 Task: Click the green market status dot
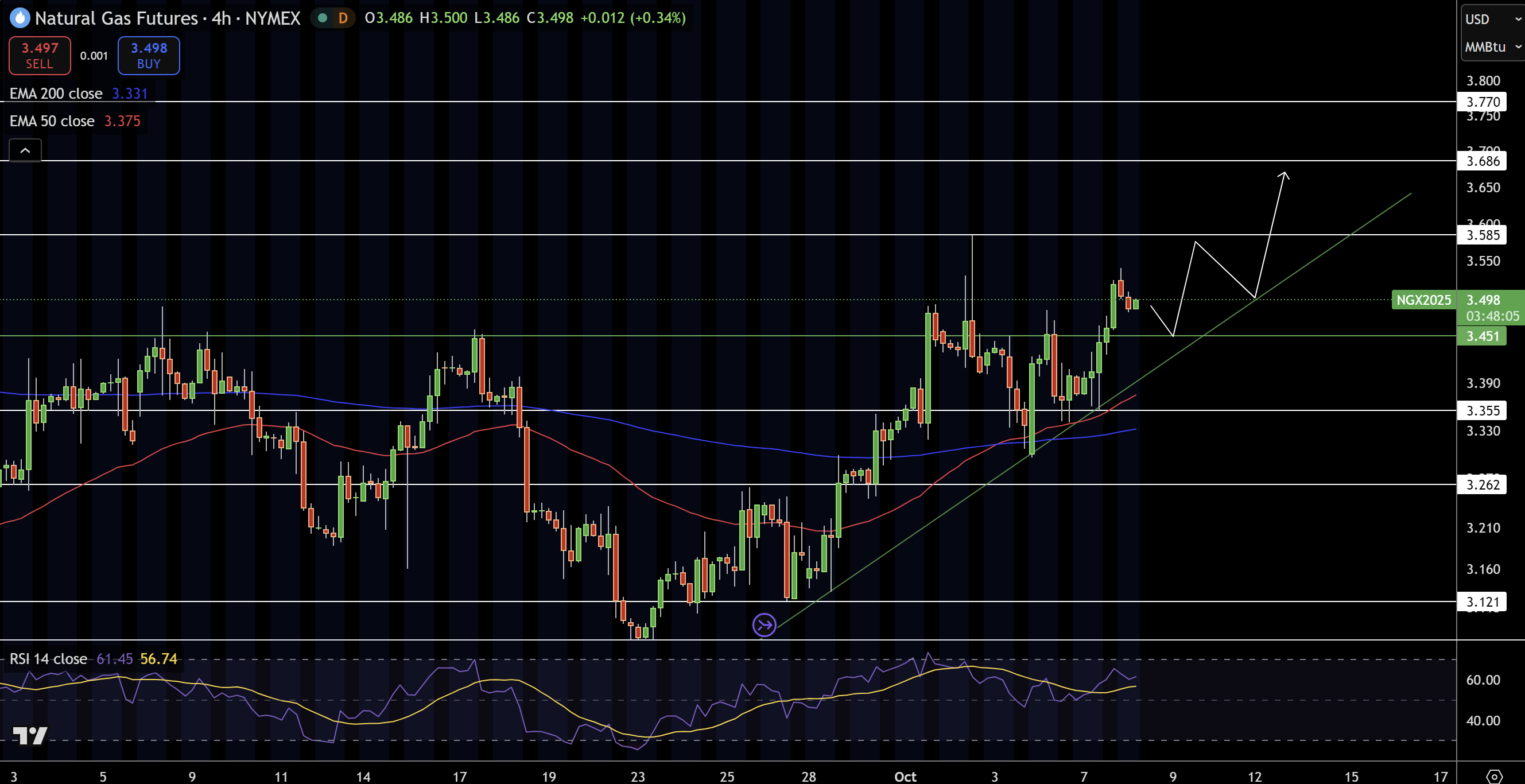pyautogui.click(x=323, y=18)
